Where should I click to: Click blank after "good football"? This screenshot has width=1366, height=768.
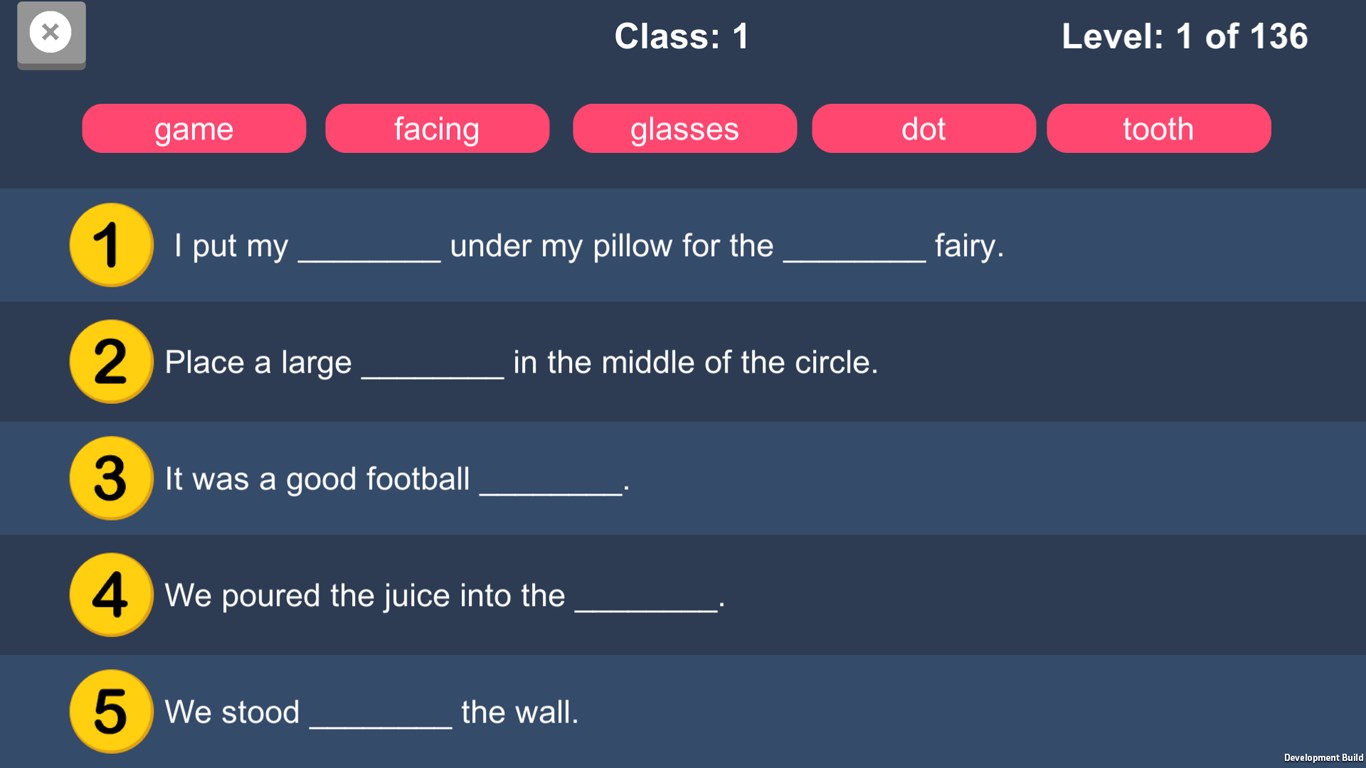click(x=551, y=482)
